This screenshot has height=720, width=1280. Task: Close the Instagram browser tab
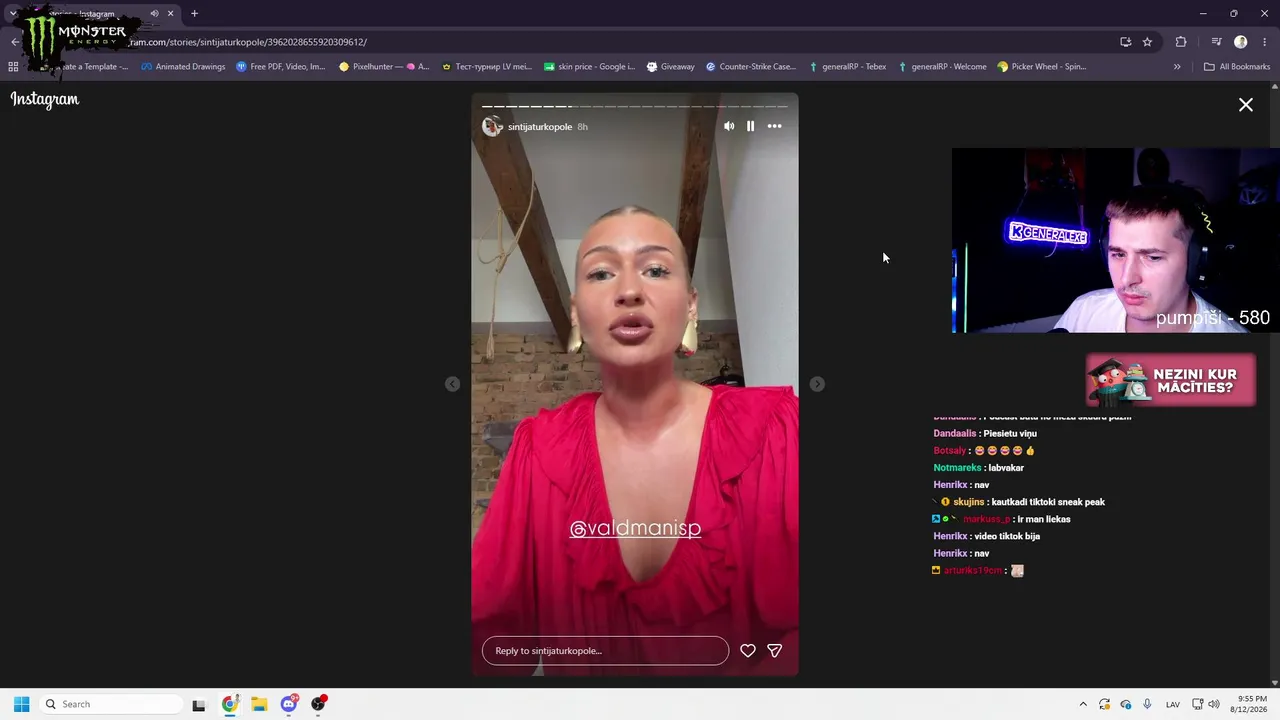pyautogui.click(x=171, y=14)
